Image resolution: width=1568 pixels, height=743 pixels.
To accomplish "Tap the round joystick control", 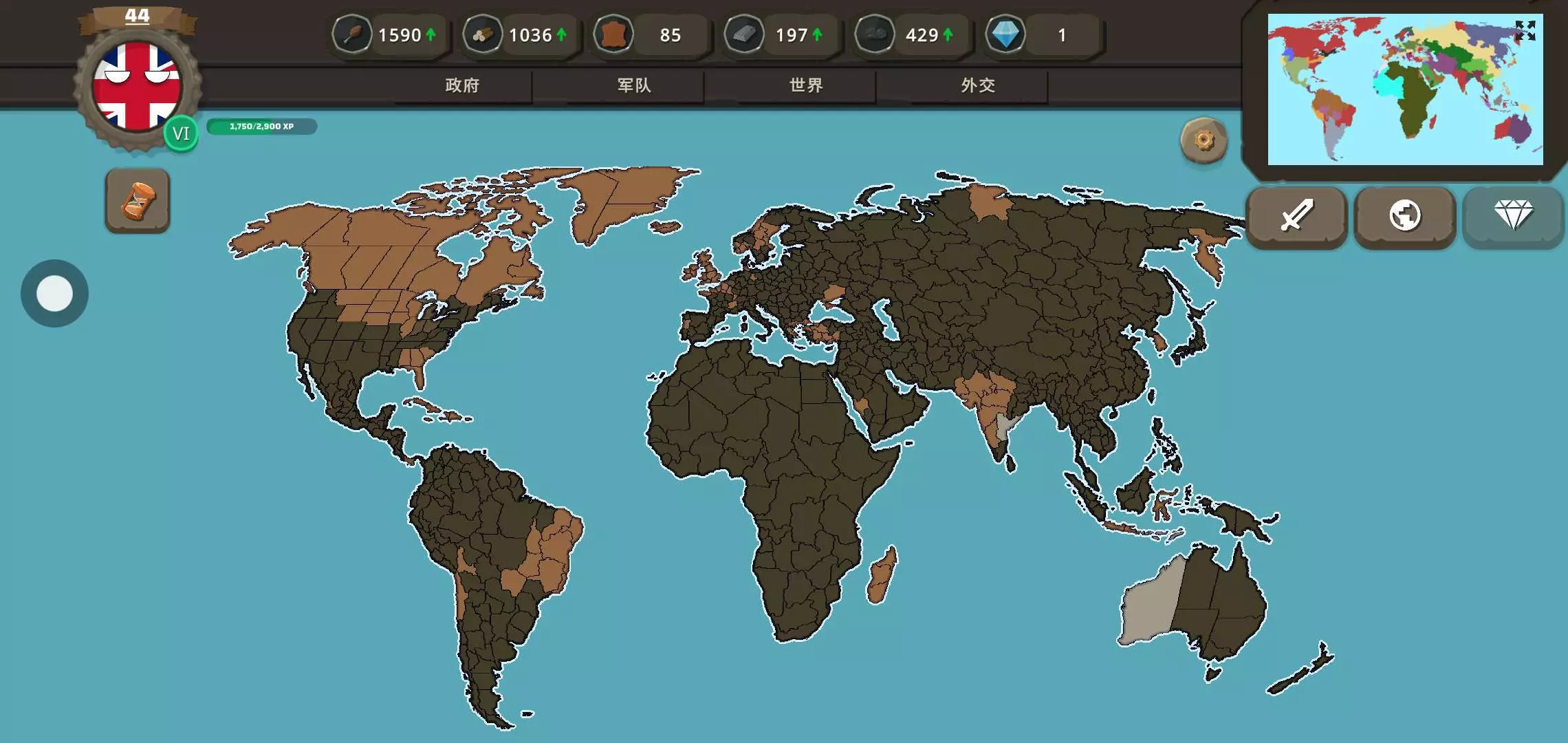I will 54,294.
